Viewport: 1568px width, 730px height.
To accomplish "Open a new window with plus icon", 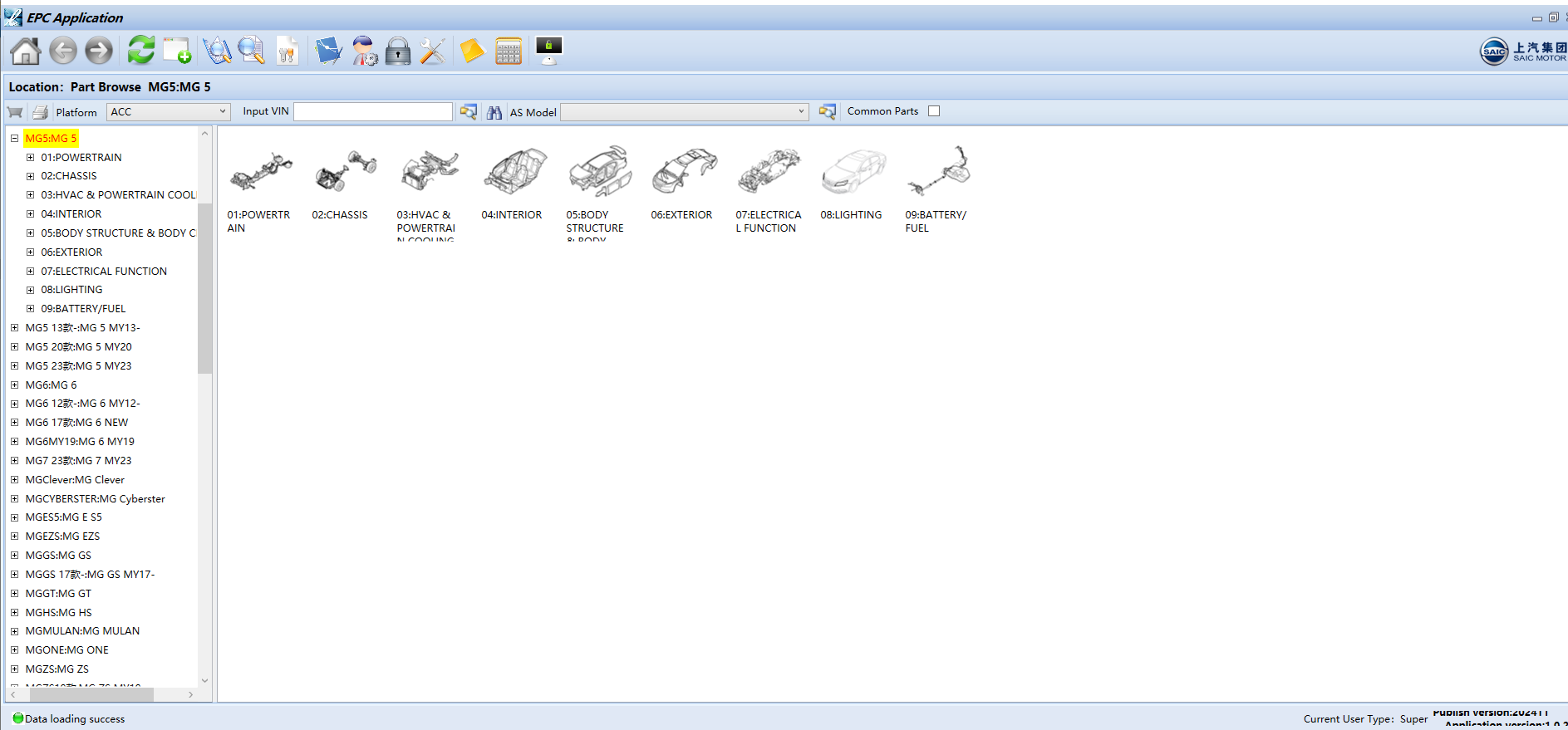I will [177, 51].
